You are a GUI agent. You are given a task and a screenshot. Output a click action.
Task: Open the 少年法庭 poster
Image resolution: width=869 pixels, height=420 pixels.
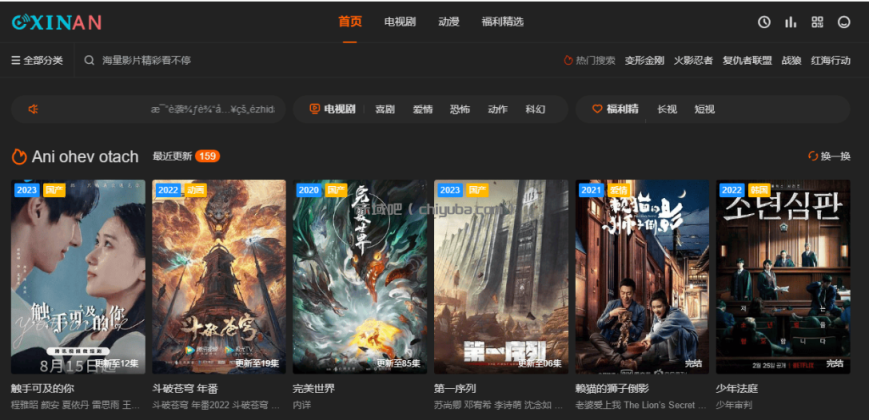point(783,276)
